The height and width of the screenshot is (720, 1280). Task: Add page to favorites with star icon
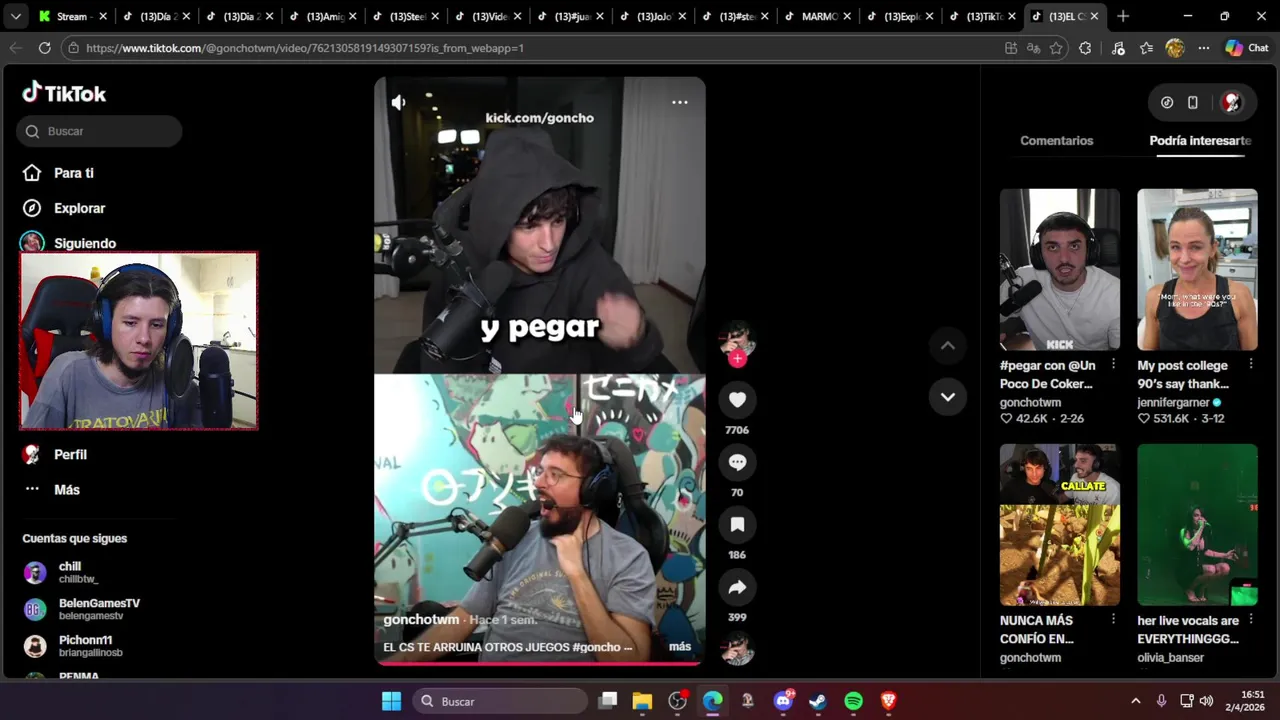1056,48
